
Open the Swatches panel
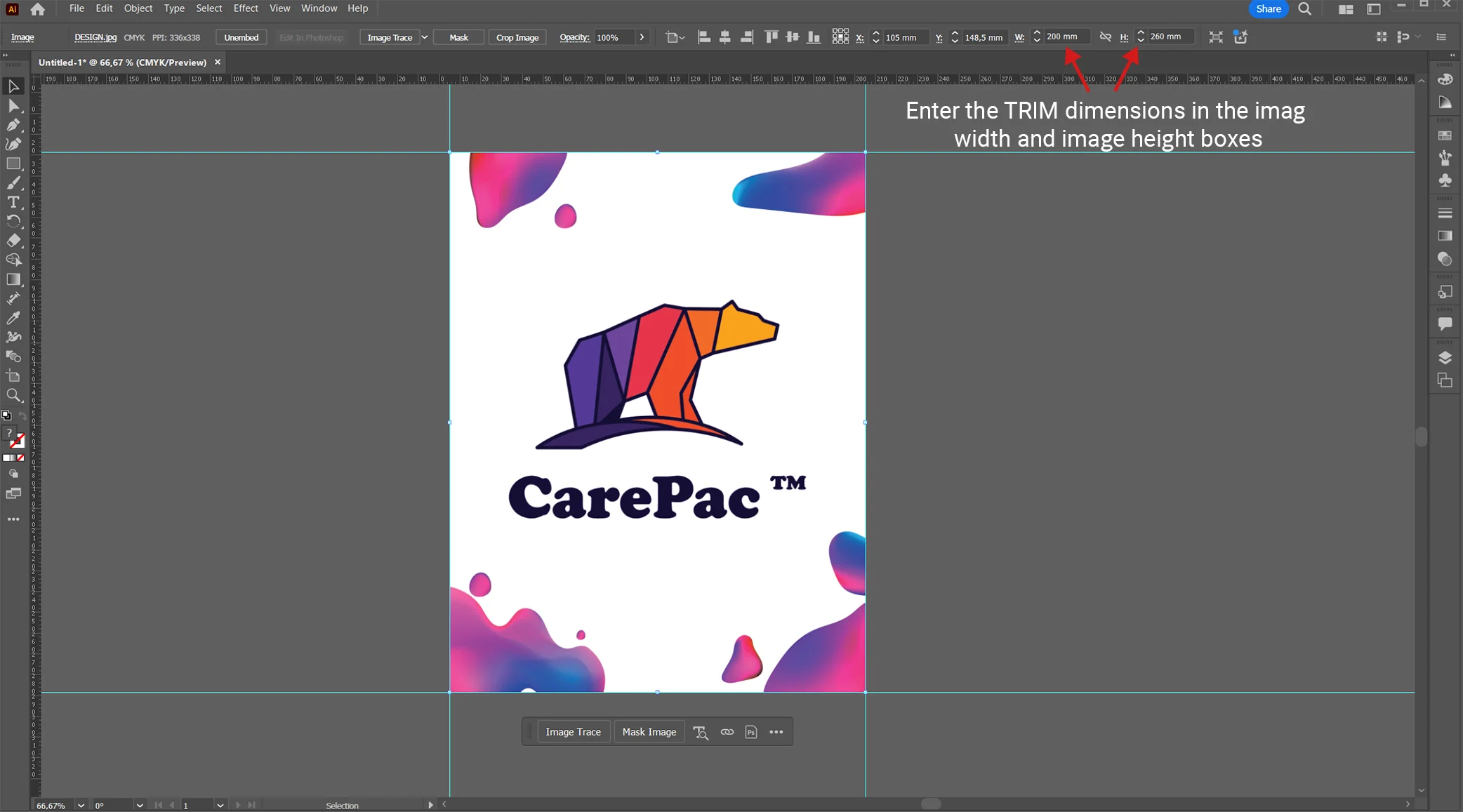[1445, 136]
